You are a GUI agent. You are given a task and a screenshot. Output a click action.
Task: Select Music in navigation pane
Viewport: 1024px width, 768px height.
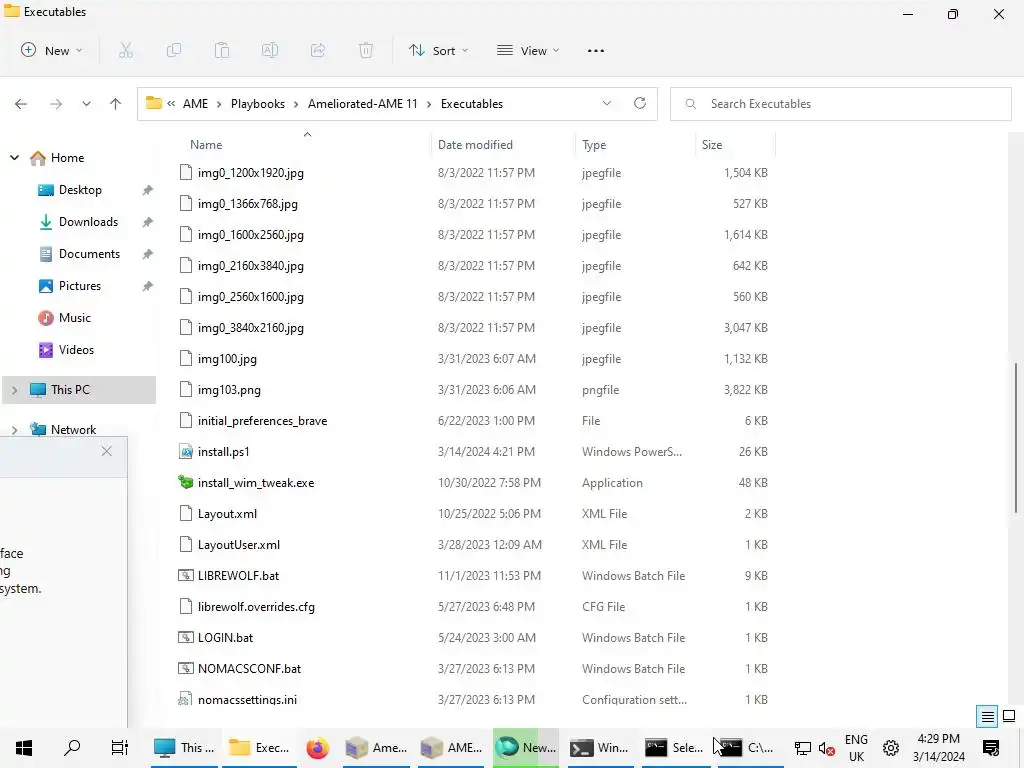click(74, 318)
